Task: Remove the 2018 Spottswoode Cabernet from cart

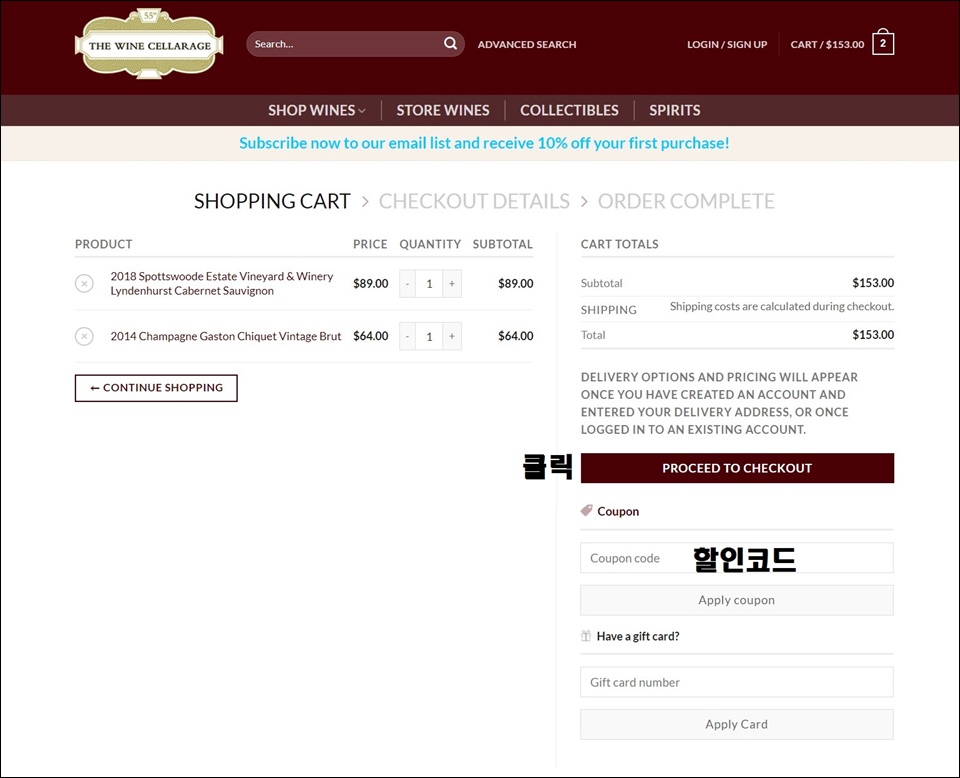Action: 84,283
